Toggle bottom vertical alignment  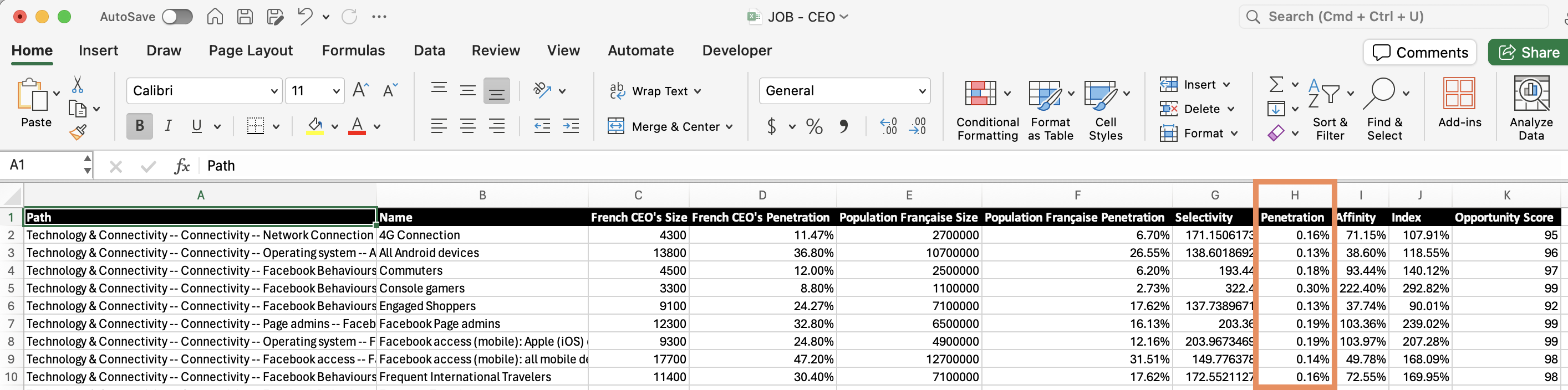click(497, 91)
